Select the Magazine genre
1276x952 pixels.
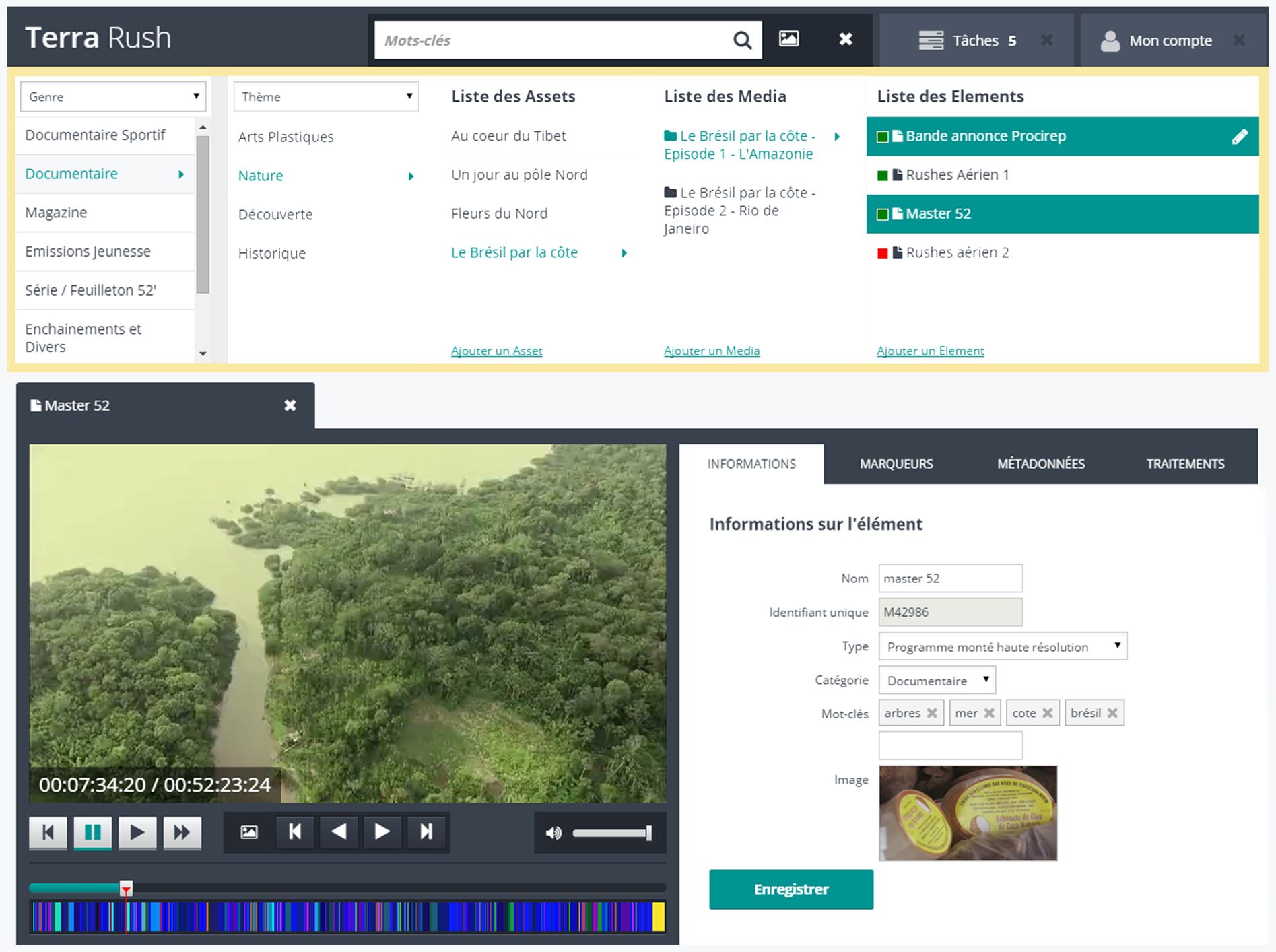(105, 213)
